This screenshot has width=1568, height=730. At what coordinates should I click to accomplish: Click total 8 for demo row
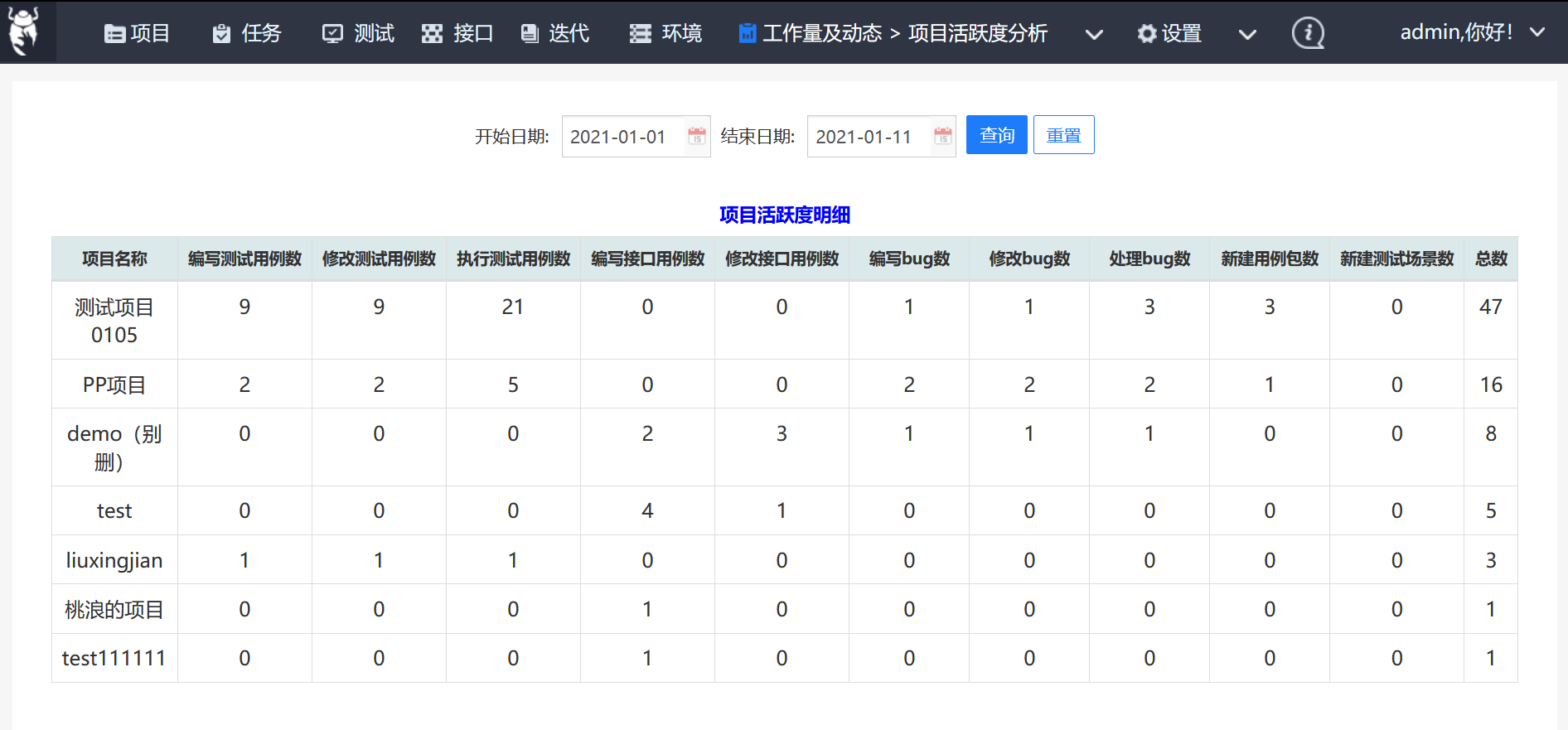[x=1491, y=433]
